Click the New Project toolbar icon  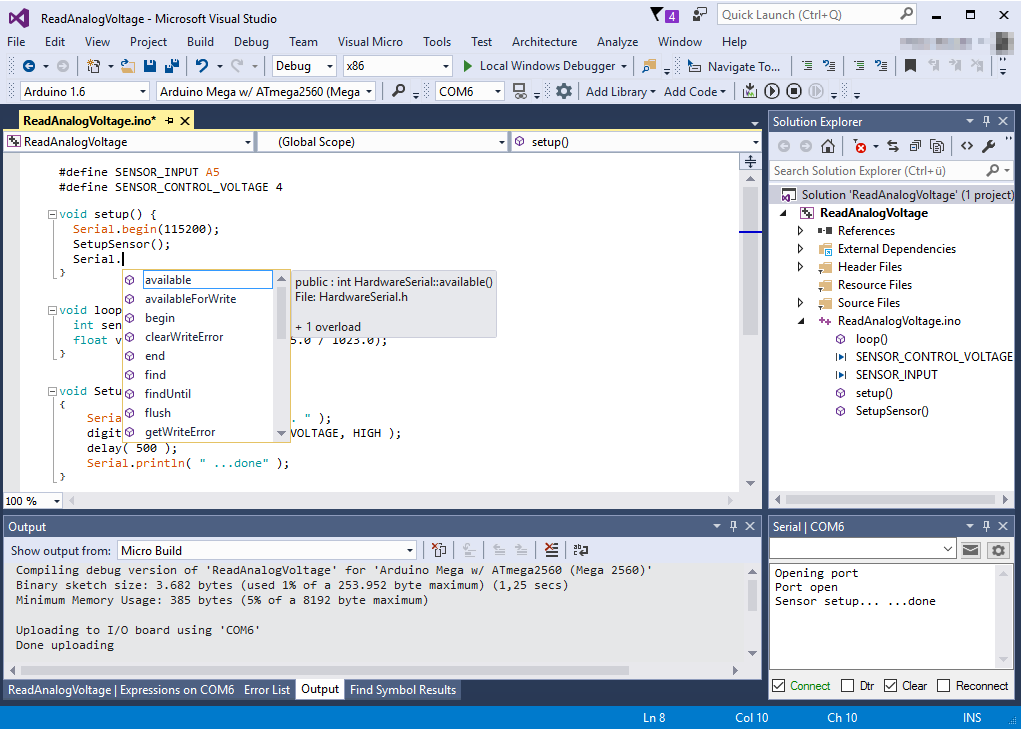[x=93, y=66]
